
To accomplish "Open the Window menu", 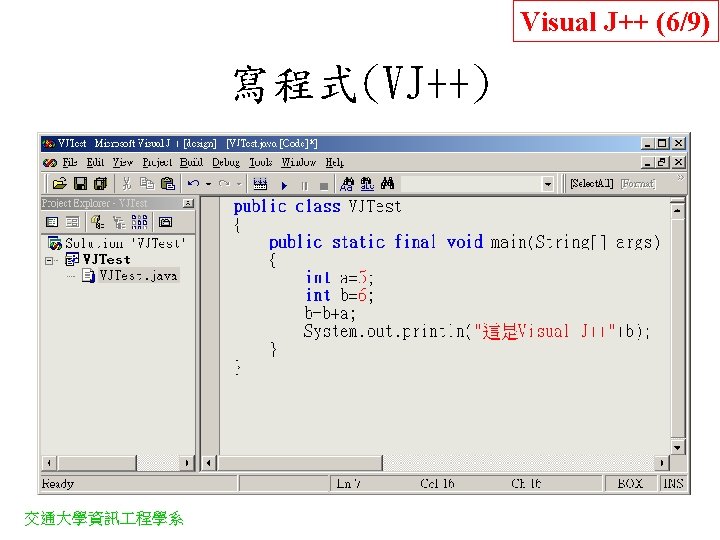I will 298,163.
